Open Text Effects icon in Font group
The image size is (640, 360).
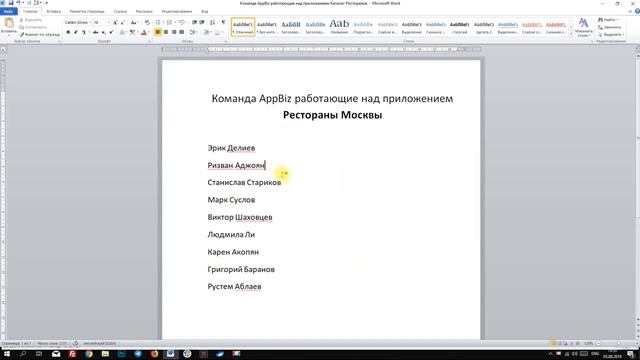pyautogui.click(x=122, y=32)
